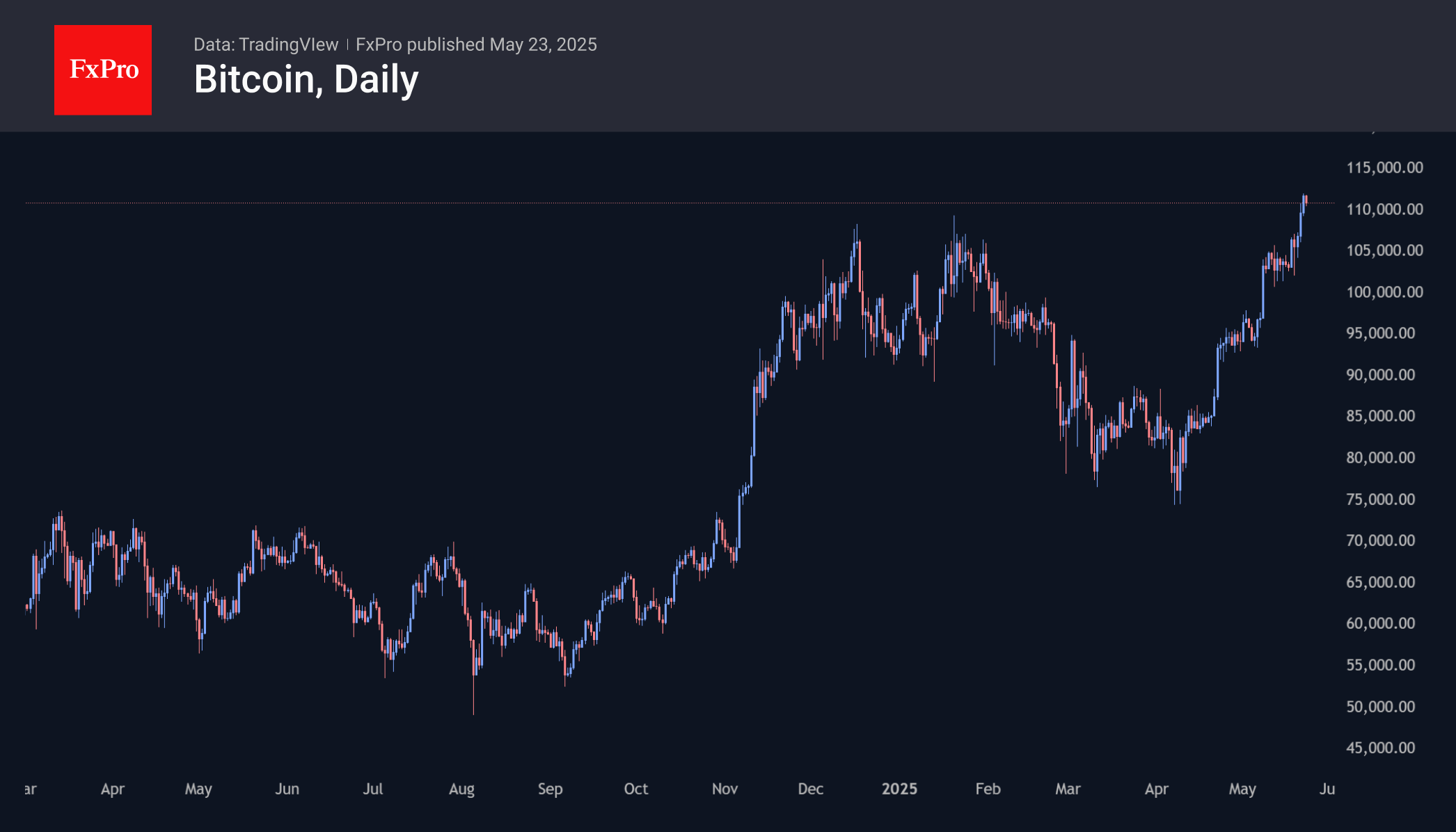Screen dimensions: 1456x832
Task: Click the 115,000.00 price axis label
Action: click(x=1384, y=168)
